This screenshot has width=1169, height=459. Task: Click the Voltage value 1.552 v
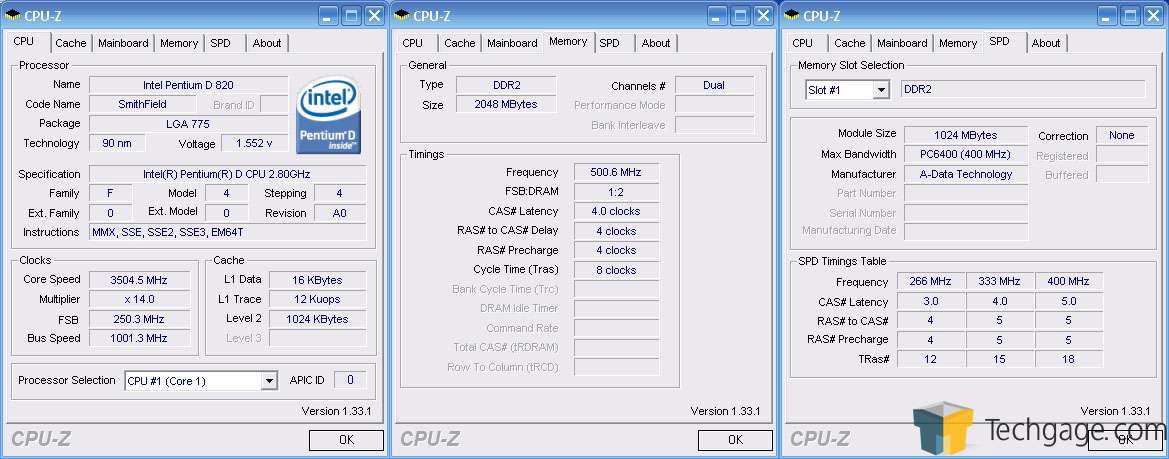[254, 143]
